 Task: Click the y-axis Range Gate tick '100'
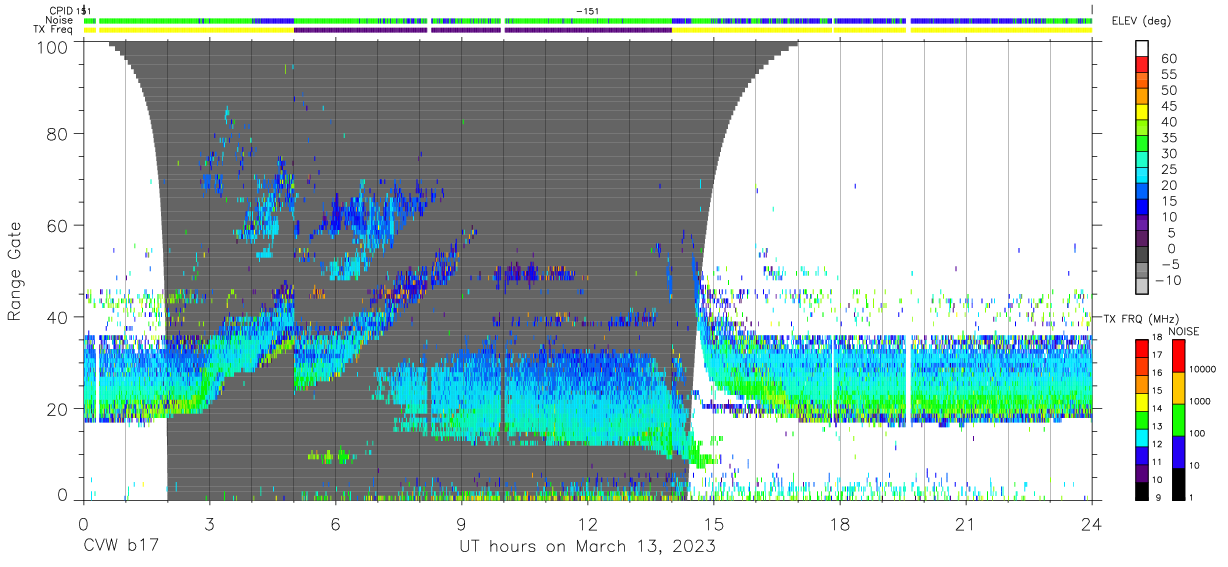point(53,47)
